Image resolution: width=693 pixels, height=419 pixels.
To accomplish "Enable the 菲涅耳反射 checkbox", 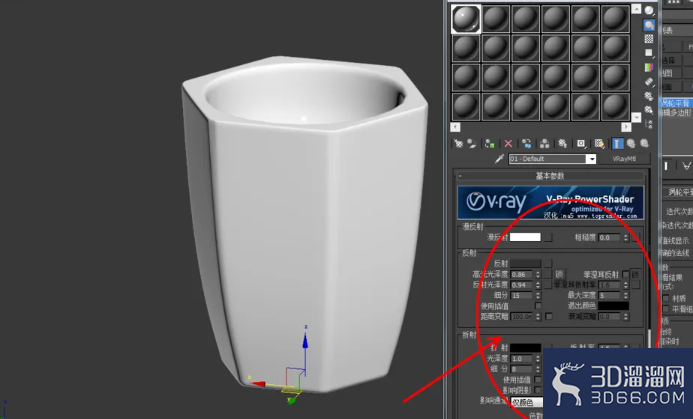I will click(x=625, y=274).
